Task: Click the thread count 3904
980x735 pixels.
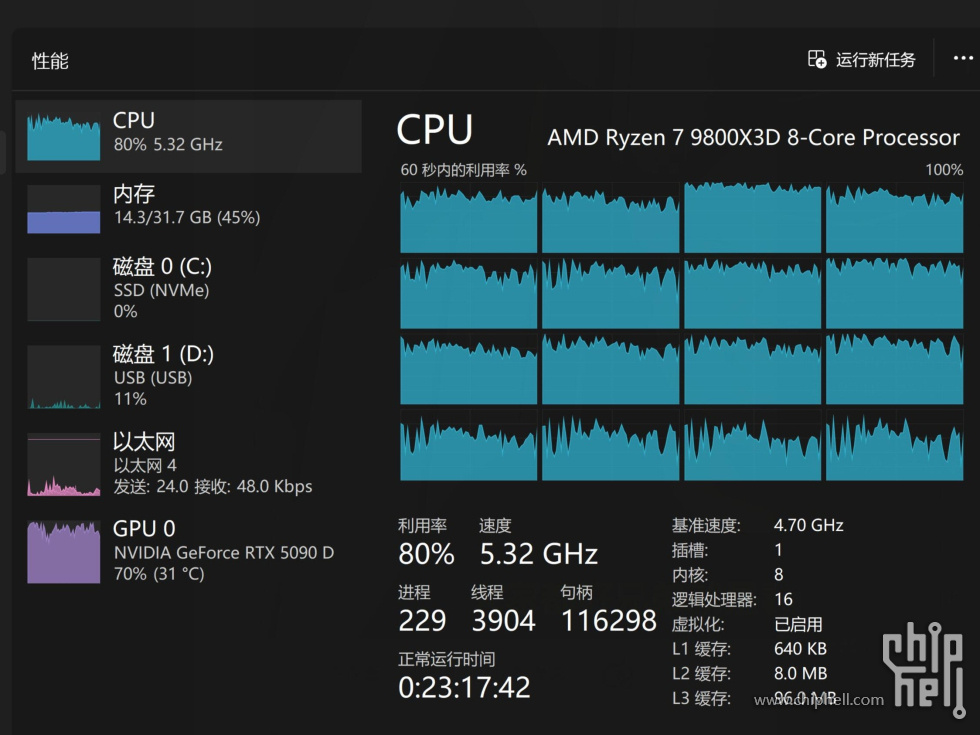Action: click(503, 621)
